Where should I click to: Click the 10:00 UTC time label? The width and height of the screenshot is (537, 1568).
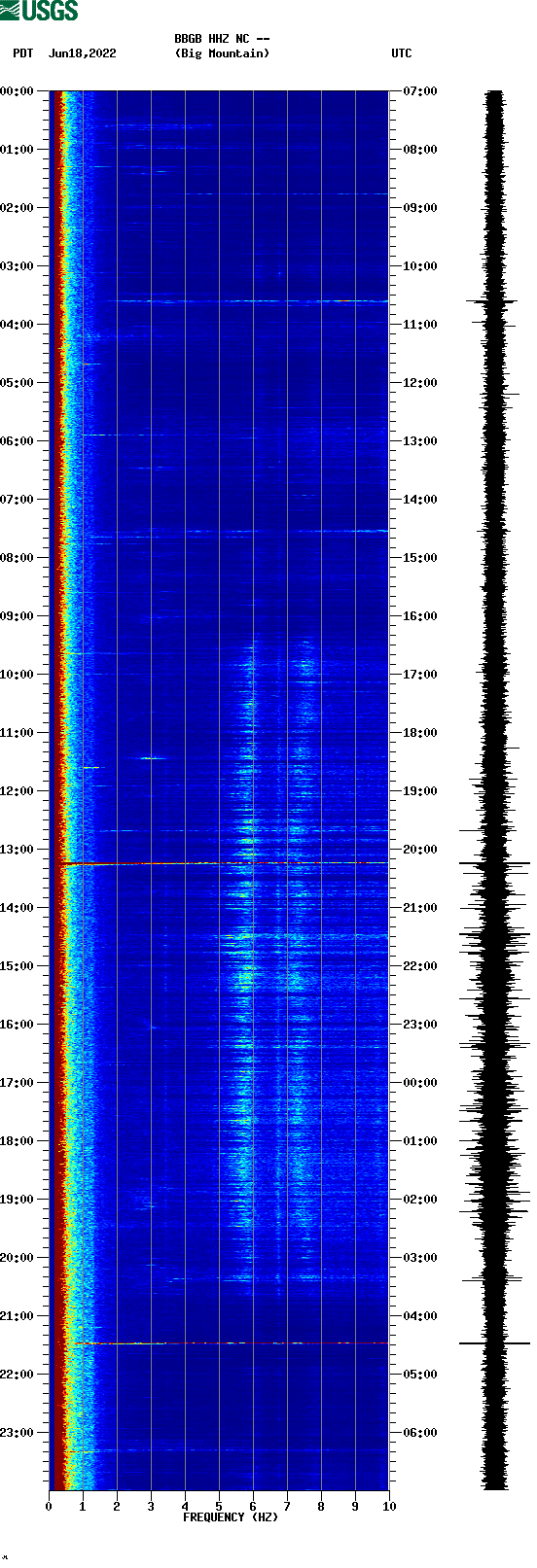[x=420, y=266]
